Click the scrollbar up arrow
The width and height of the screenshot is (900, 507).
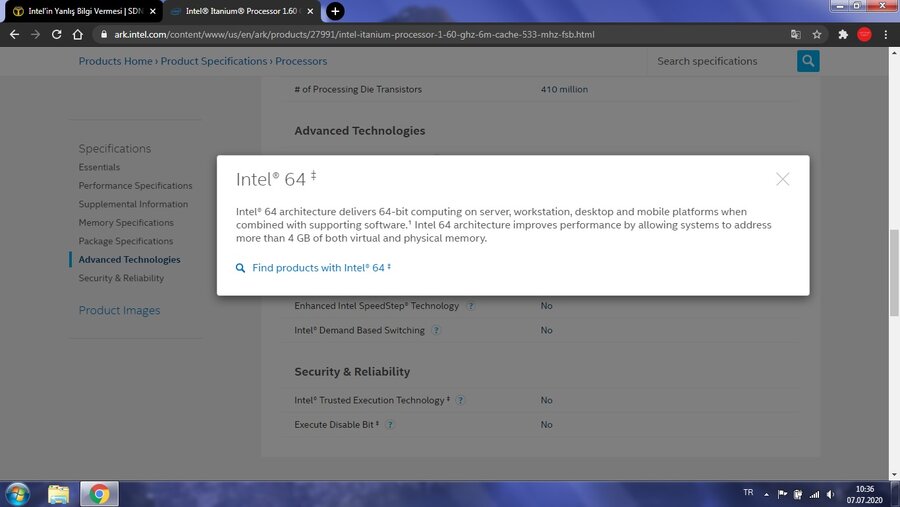coord(894,52)
